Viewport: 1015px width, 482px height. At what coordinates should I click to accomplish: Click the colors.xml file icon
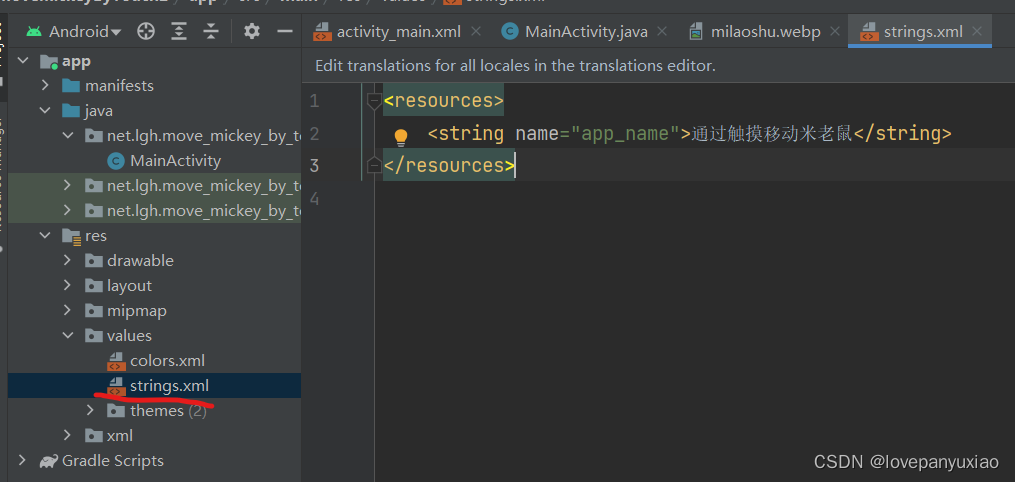coord(116,361)
